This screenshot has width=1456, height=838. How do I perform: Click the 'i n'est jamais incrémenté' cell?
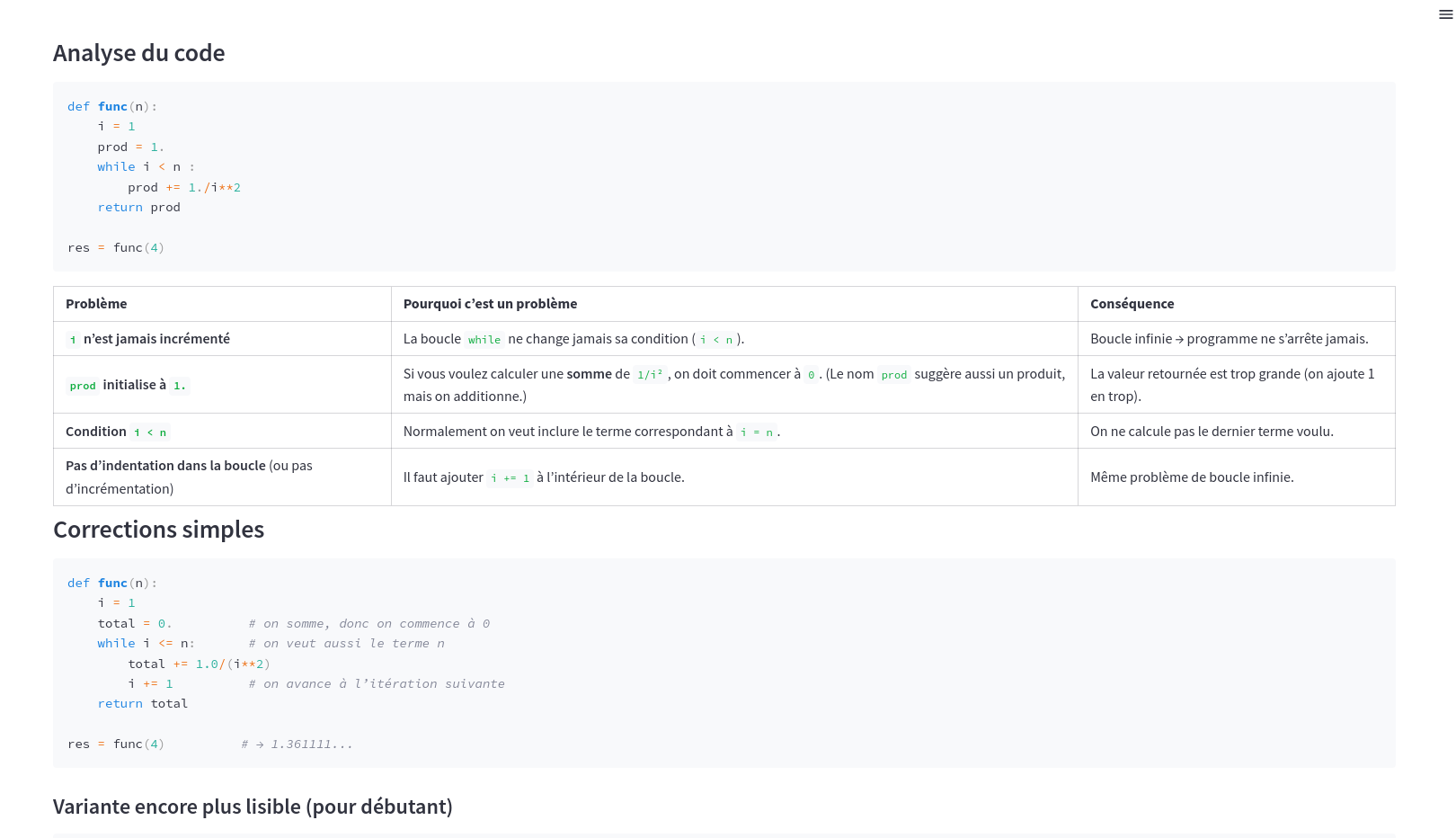click(x=148, y=339)
